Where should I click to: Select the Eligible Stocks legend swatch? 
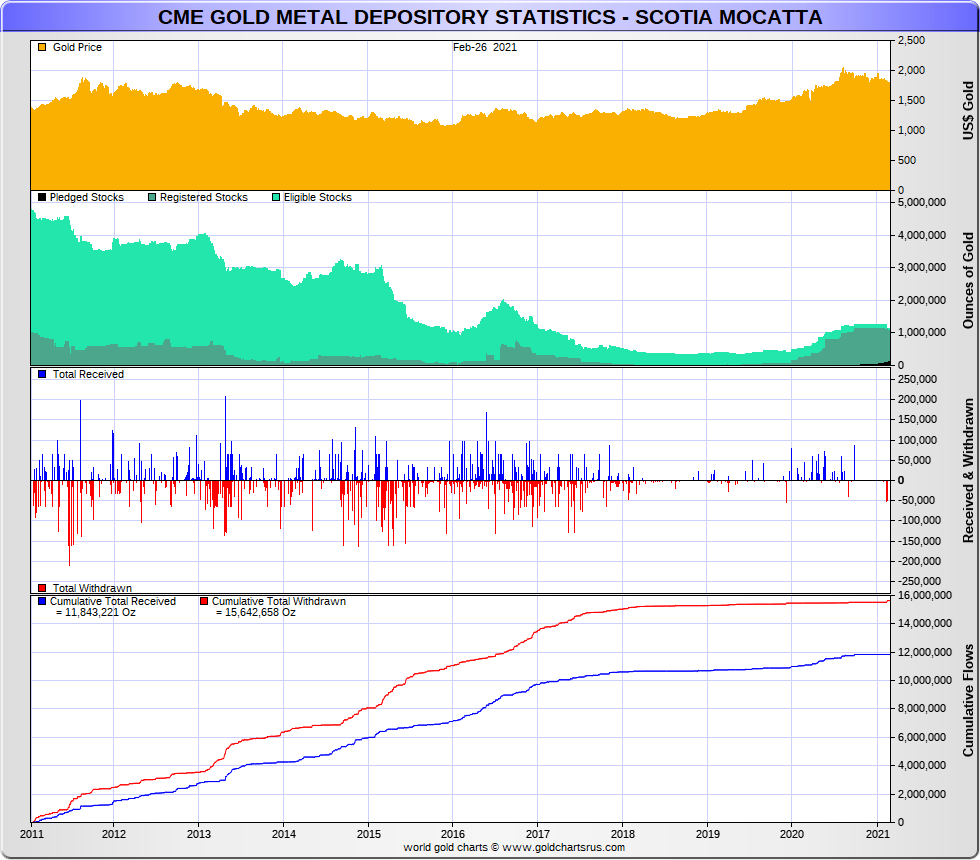pos(276,198)
